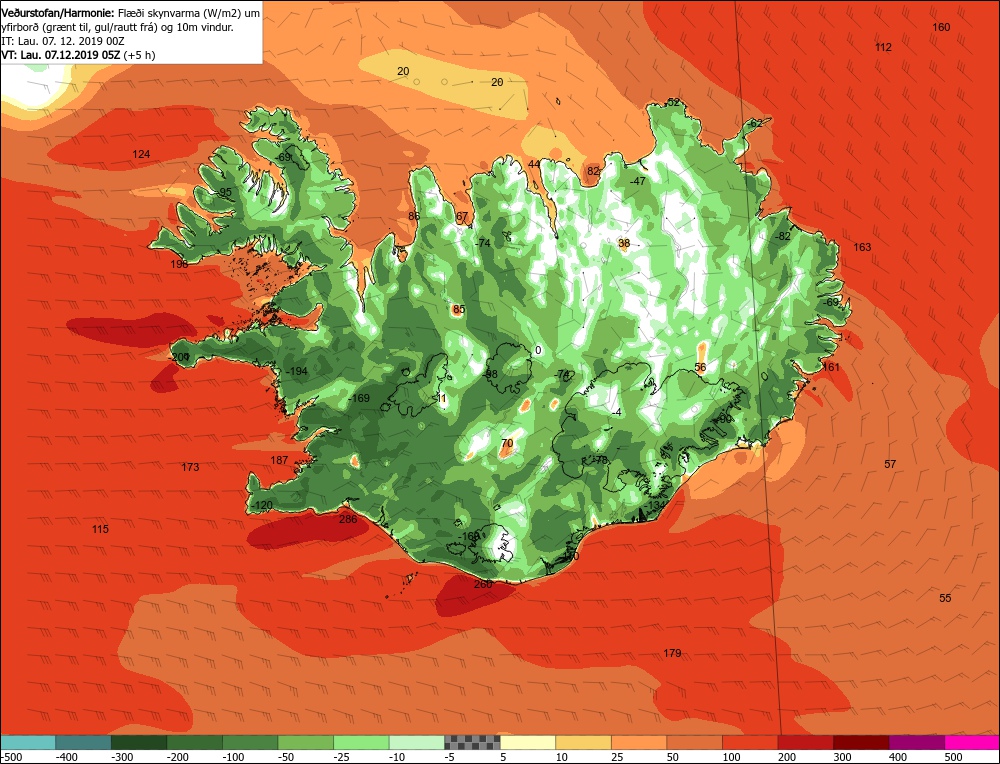Click the map value 160
1000x764 pixels.
tap(941, 27)
